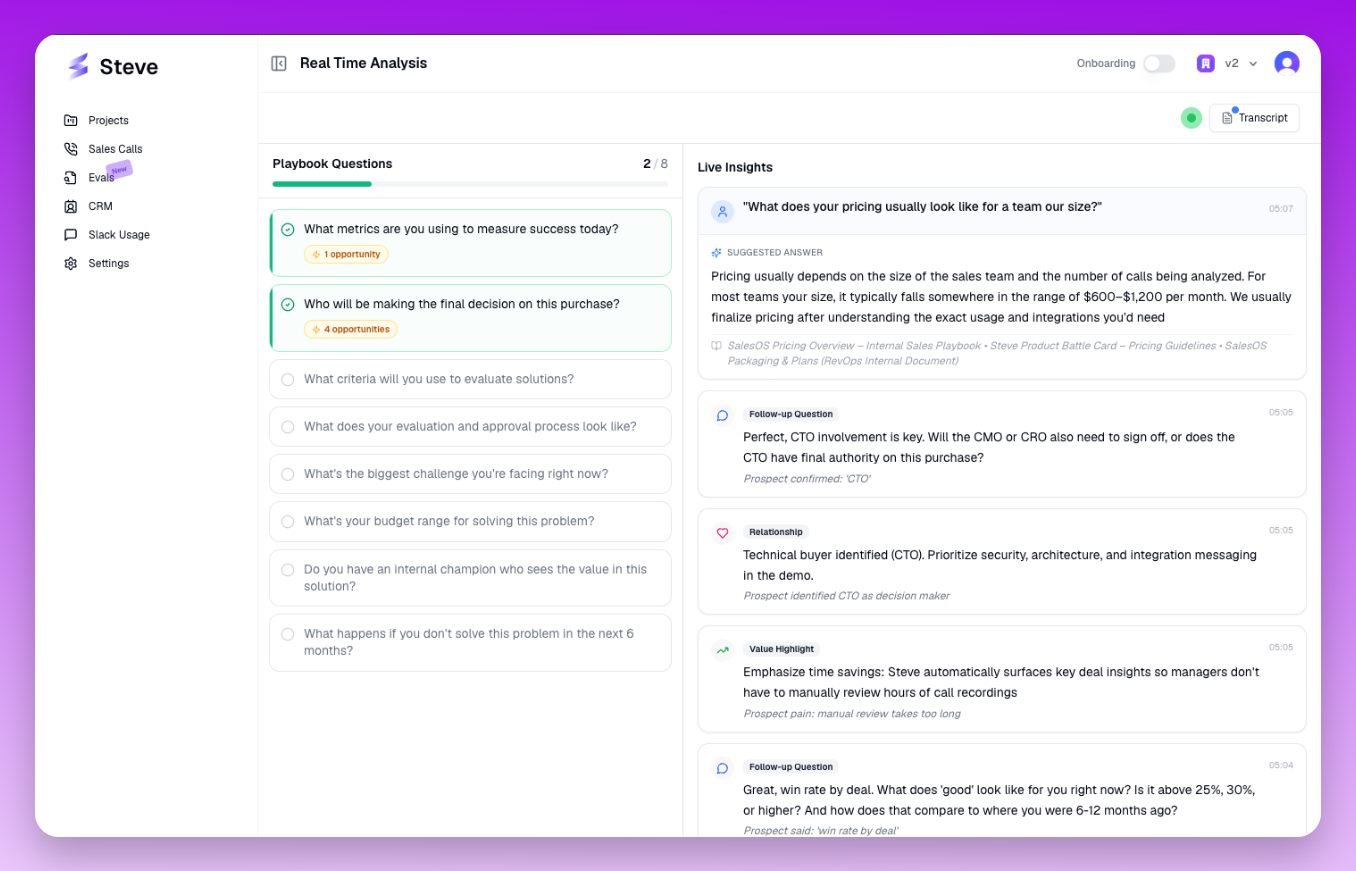Uncheck the 'What metrics are you using' question
The image size is (1356, 871).
(x=288, y=230)
